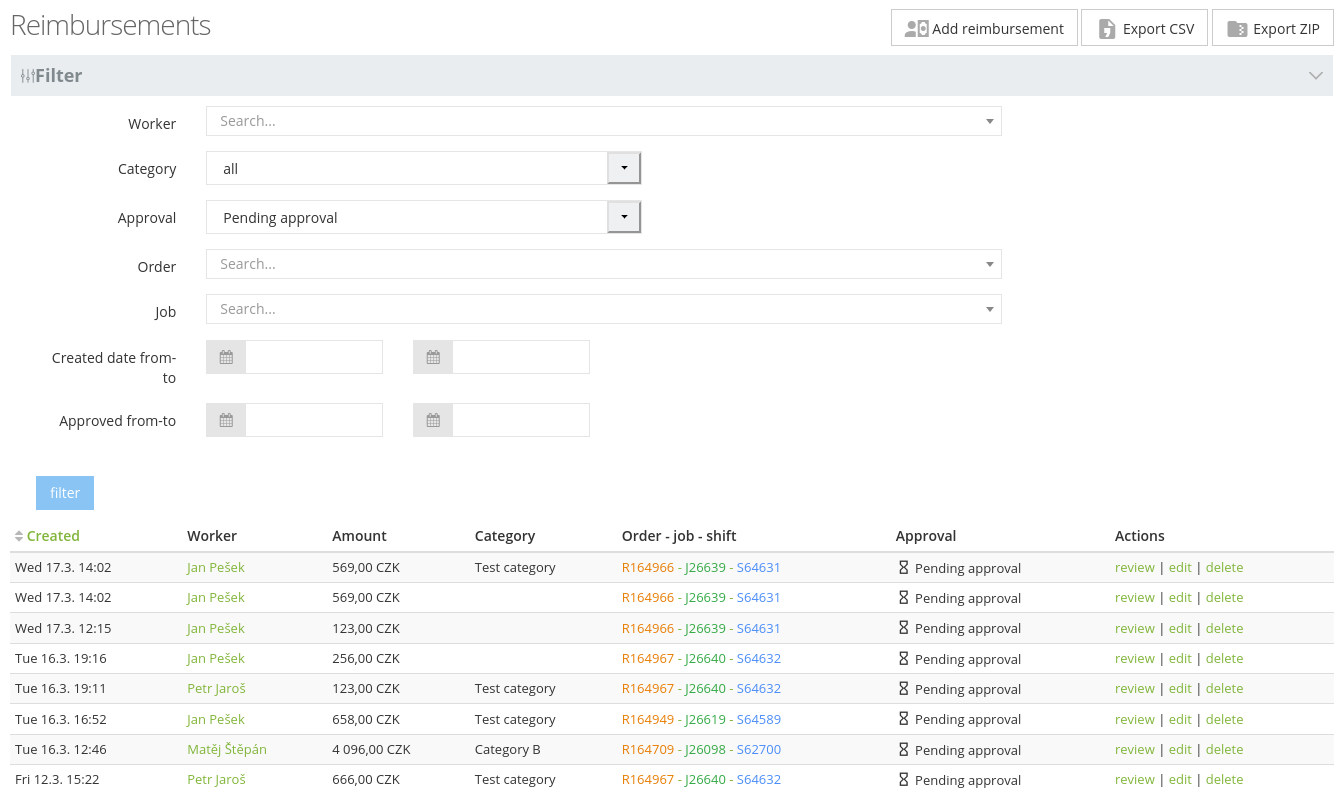Screen dimensions: 1340x798
Task: Focus the Approved to date input
Action: pos(521,420)
